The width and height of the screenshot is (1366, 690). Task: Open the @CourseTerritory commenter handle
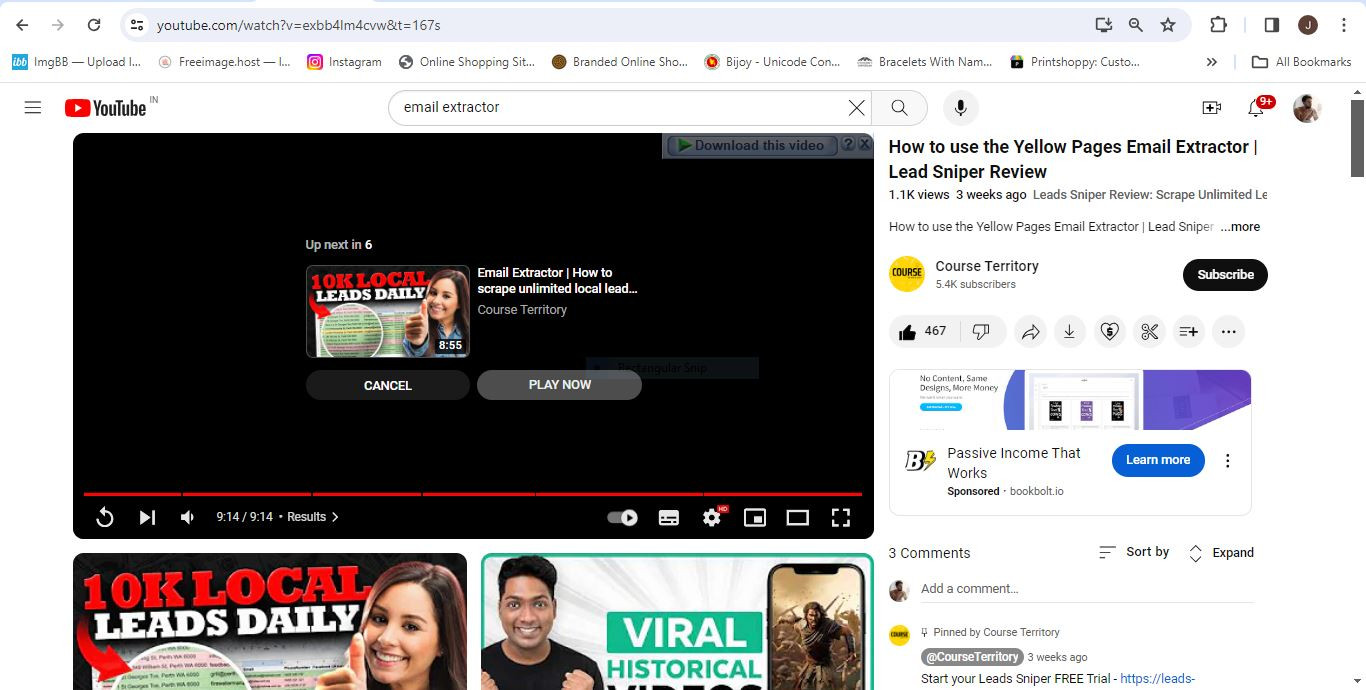pos(972,657)
